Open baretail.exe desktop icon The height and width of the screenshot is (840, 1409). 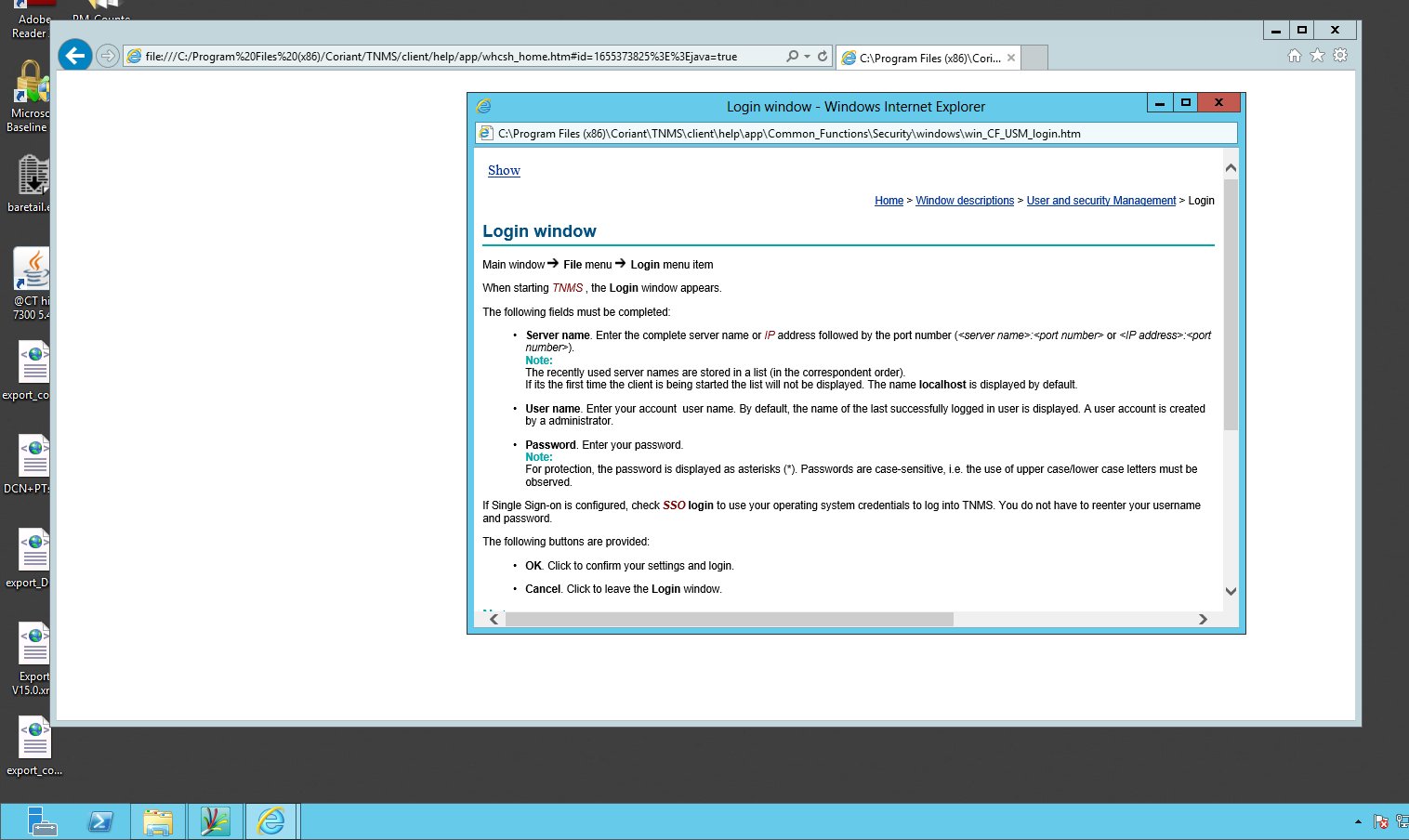(x=29, y=183)
